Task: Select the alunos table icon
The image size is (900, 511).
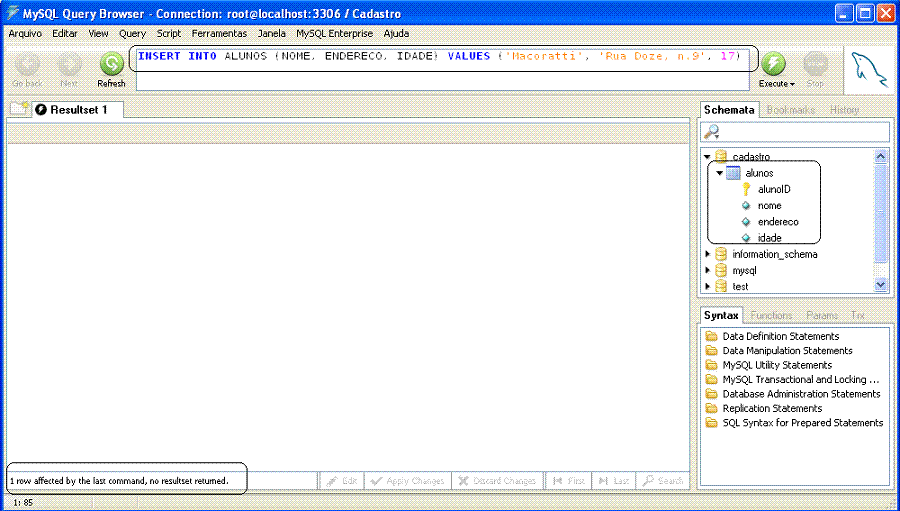Action: click(734, 173)
